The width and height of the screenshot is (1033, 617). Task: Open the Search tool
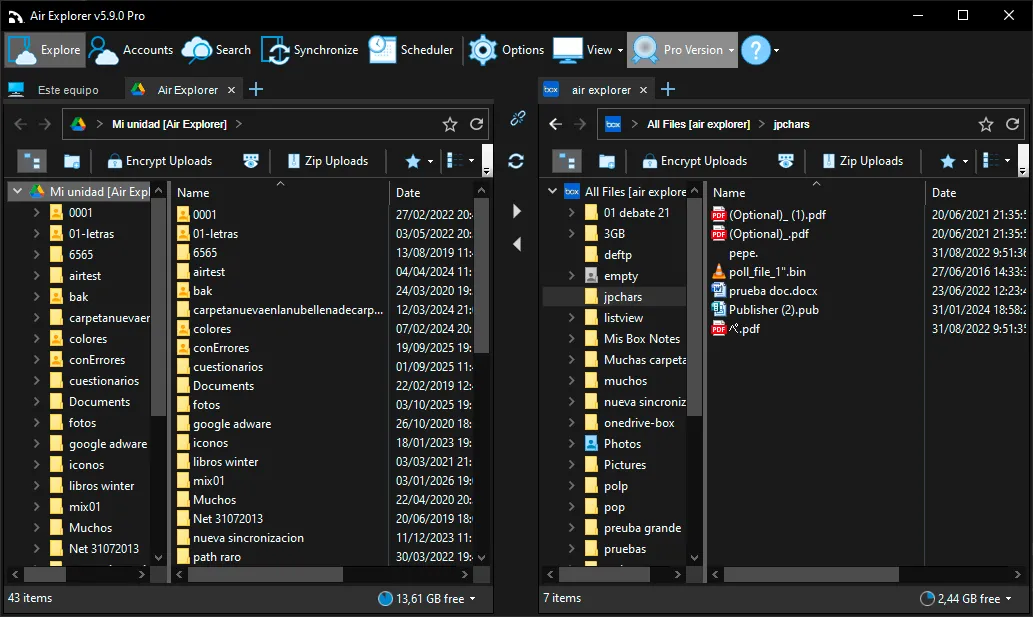point(216,50)
